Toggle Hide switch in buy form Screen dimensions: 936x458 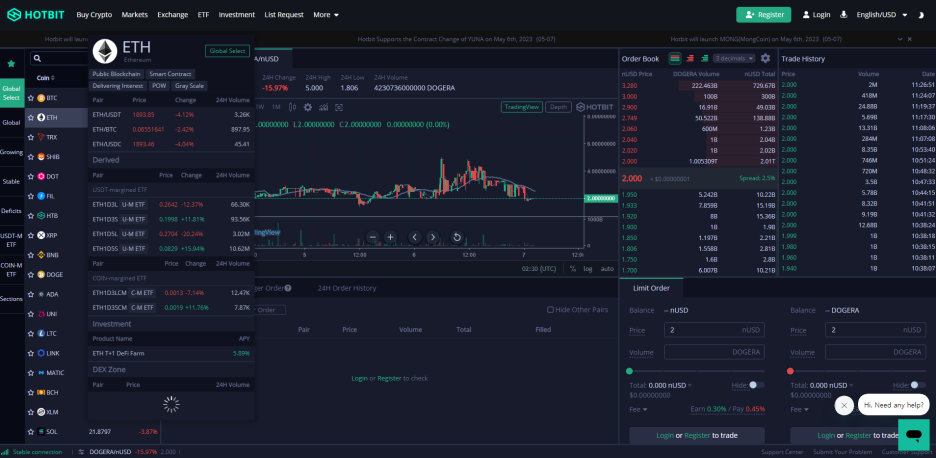pos(757,385)
